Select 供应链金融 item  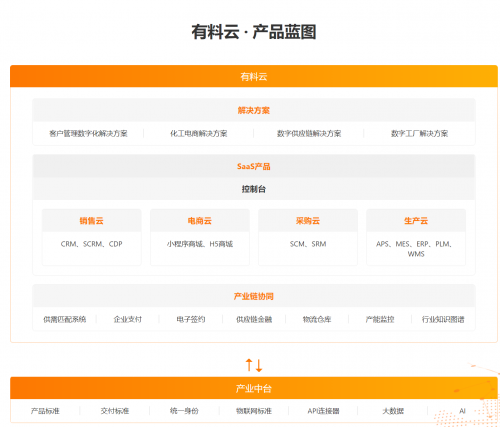point(254,319)
